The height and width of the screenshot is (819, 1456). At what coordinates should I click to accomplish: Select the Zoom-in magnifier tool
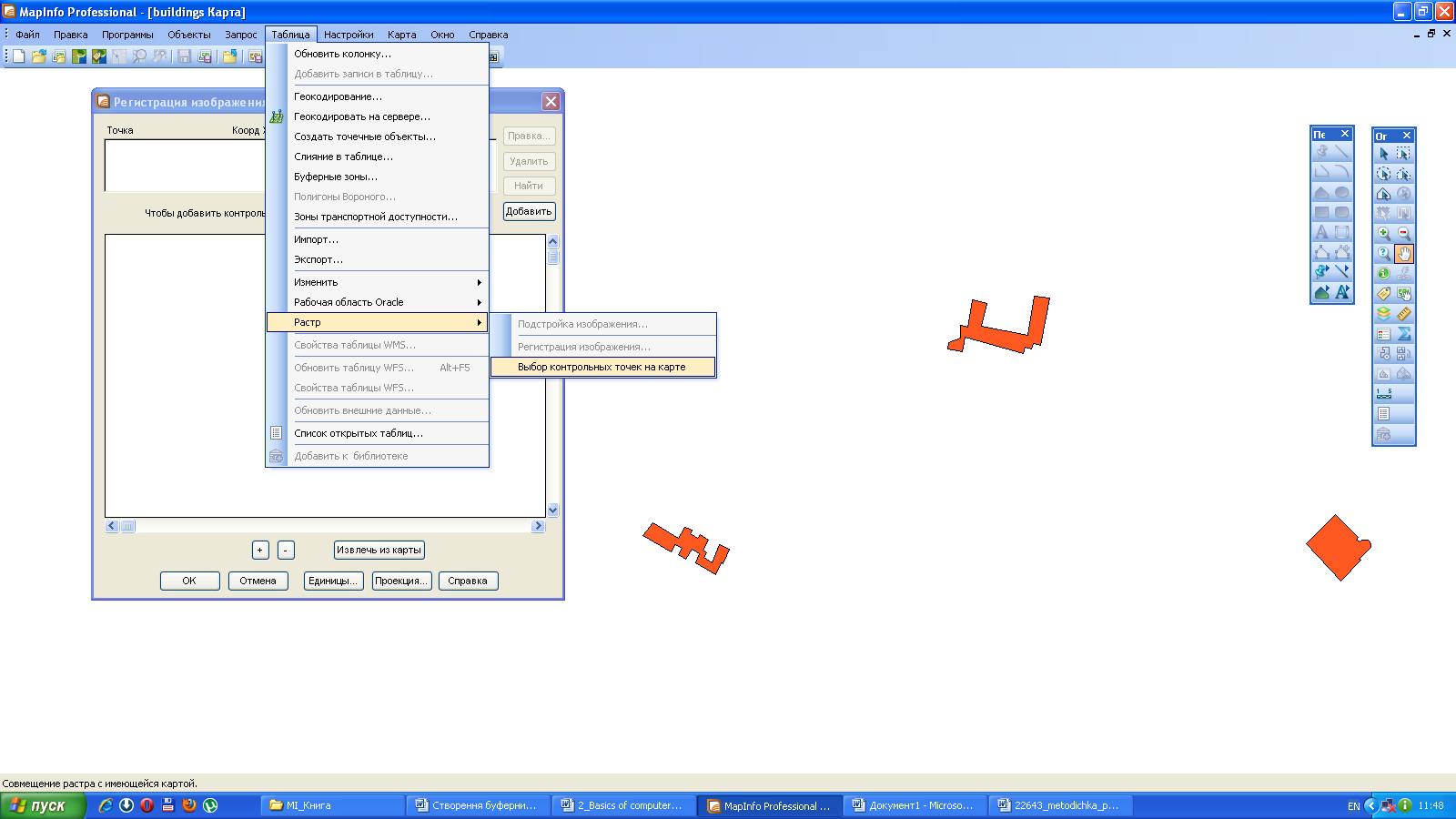click(x=1383, y=234)
